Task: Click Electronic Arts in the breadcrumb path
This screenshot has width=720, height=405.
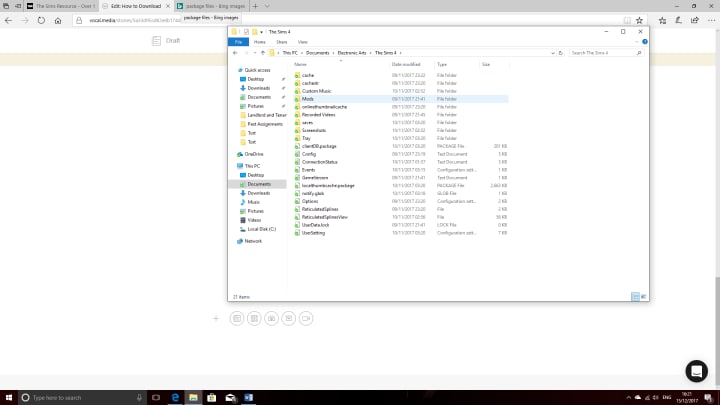Action: pos(352,53)
